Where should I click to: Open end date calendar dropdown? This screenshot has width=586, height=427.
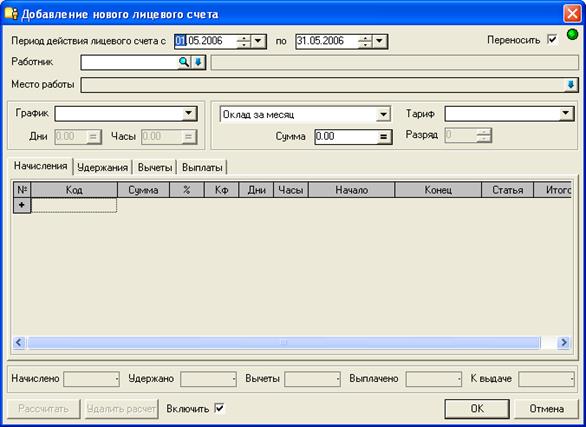click(x=379, y=41)
